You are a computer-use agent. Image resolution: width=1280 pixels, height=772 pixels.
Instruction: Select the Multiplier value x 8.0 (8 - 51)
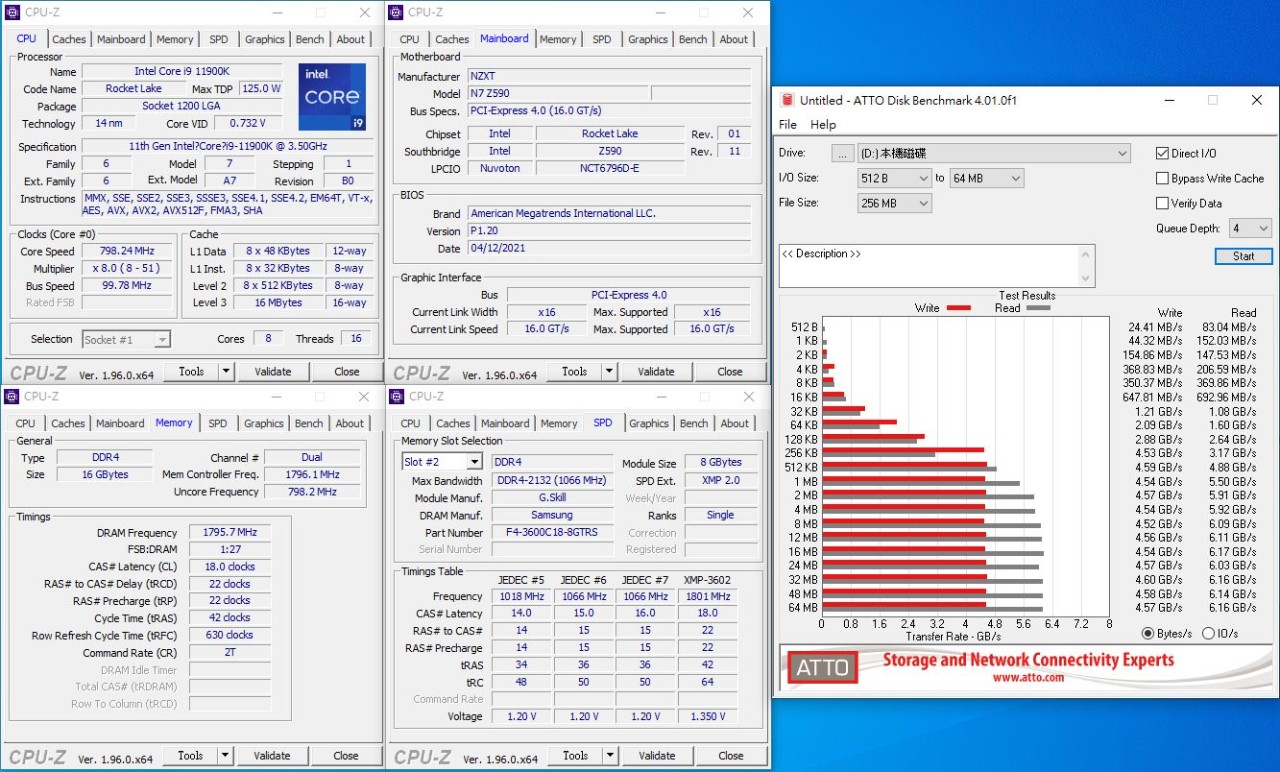[127, 268]
